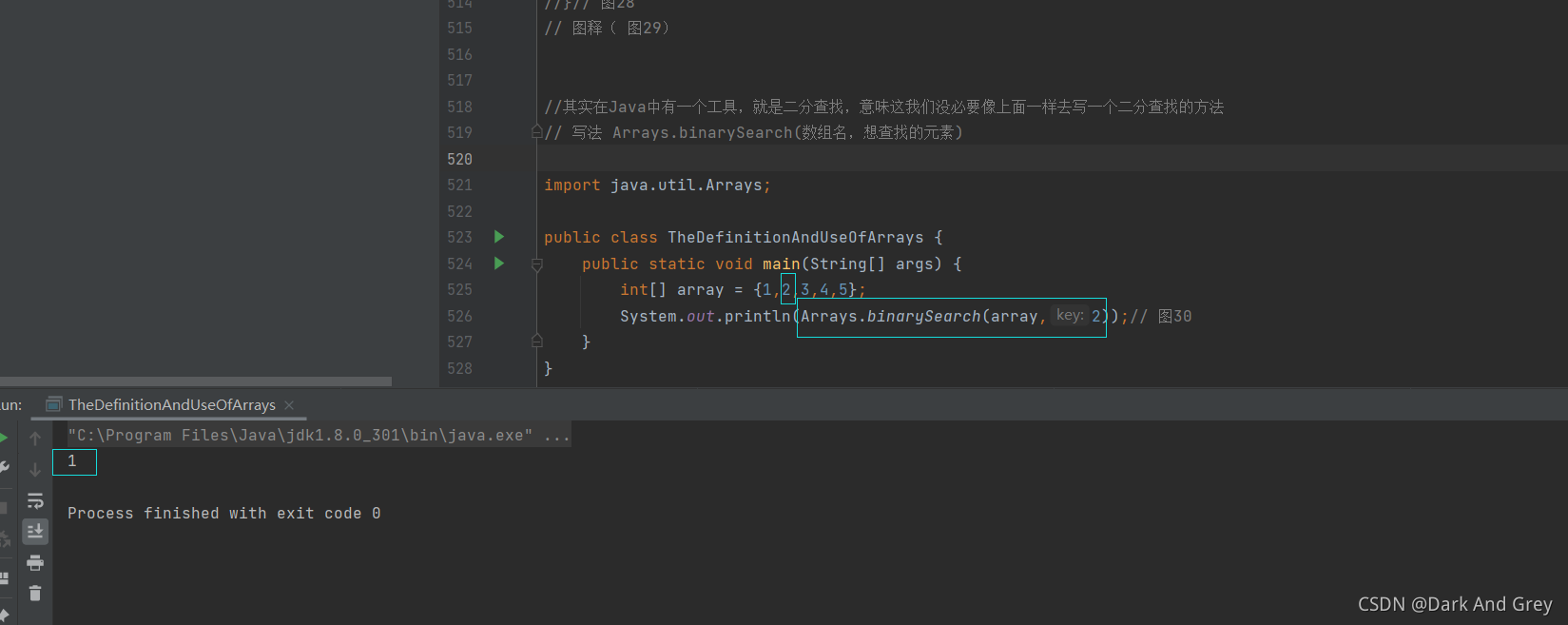Click the 'main' method name in code

point(781,264)
